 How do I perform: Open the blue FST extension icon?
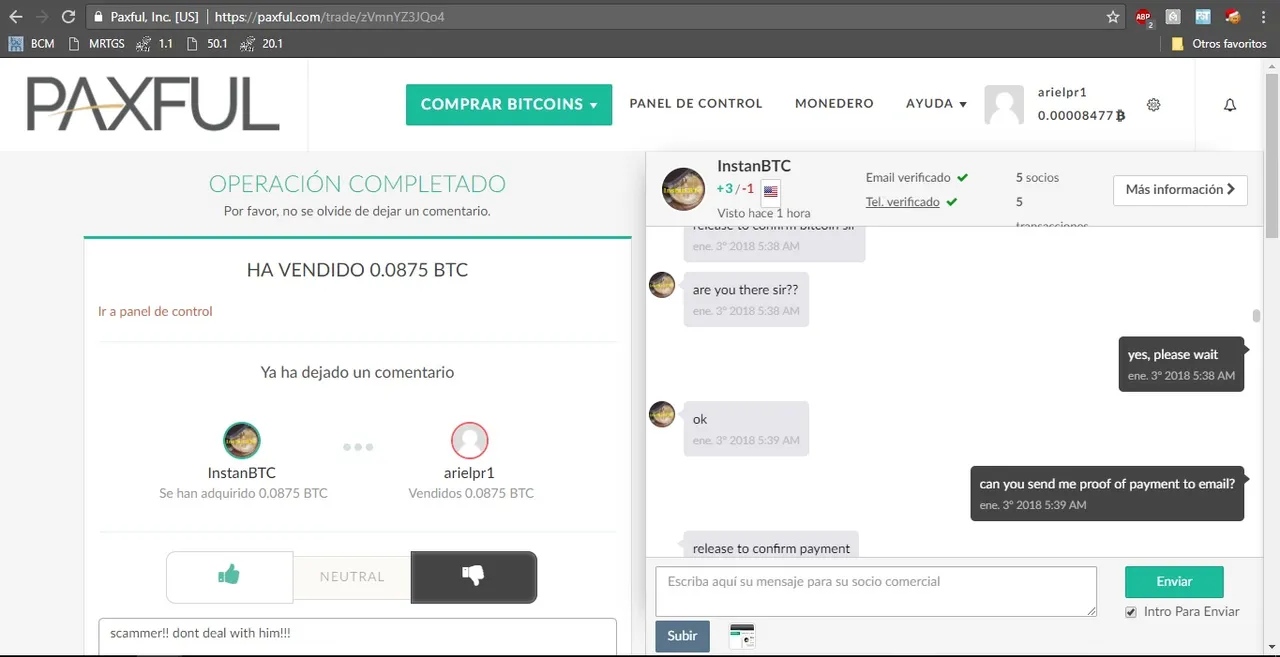click(1203, 17)
